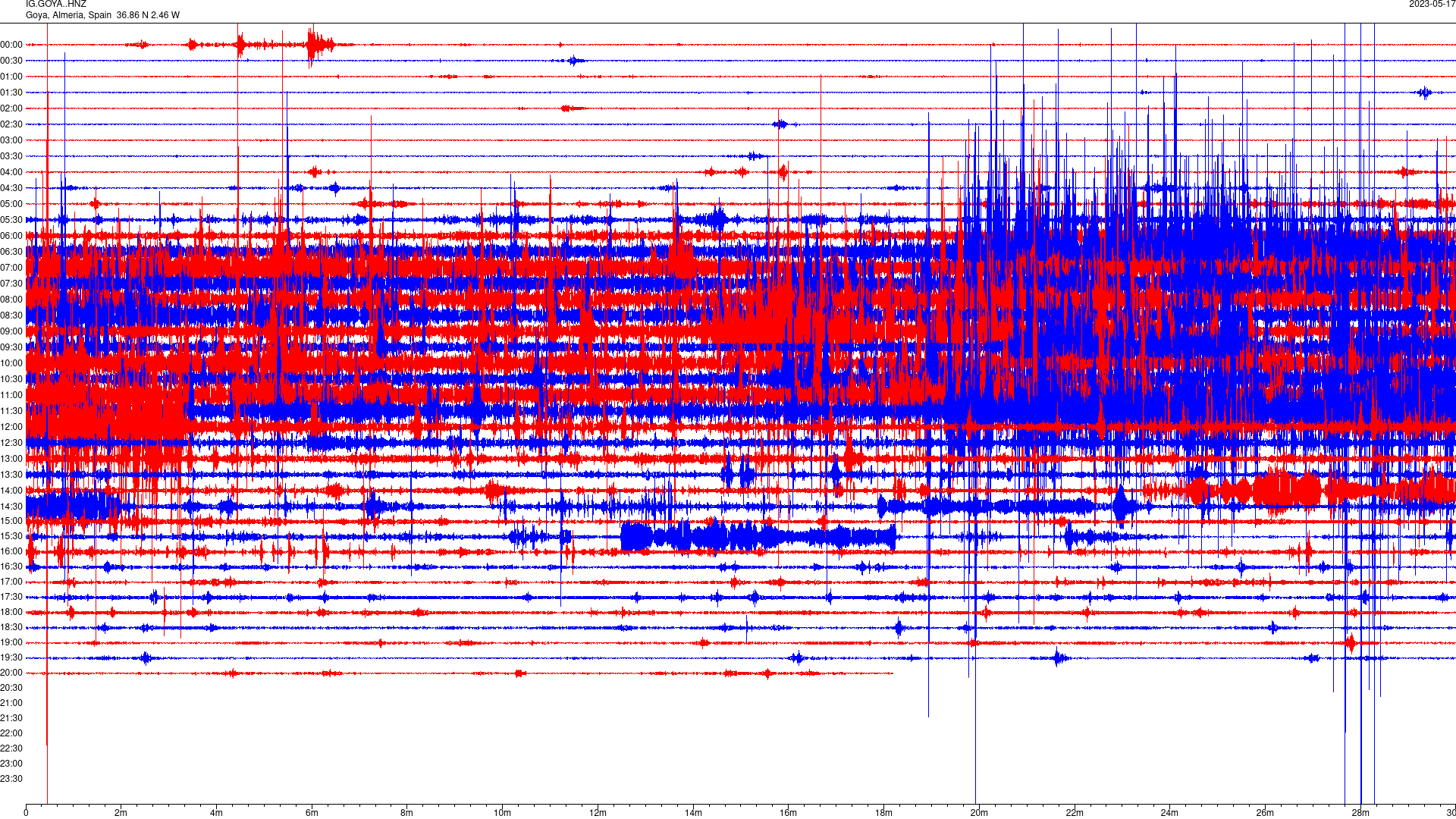Select the 20:00 time row label
1456x819 pixels.
tap(11, 673)
